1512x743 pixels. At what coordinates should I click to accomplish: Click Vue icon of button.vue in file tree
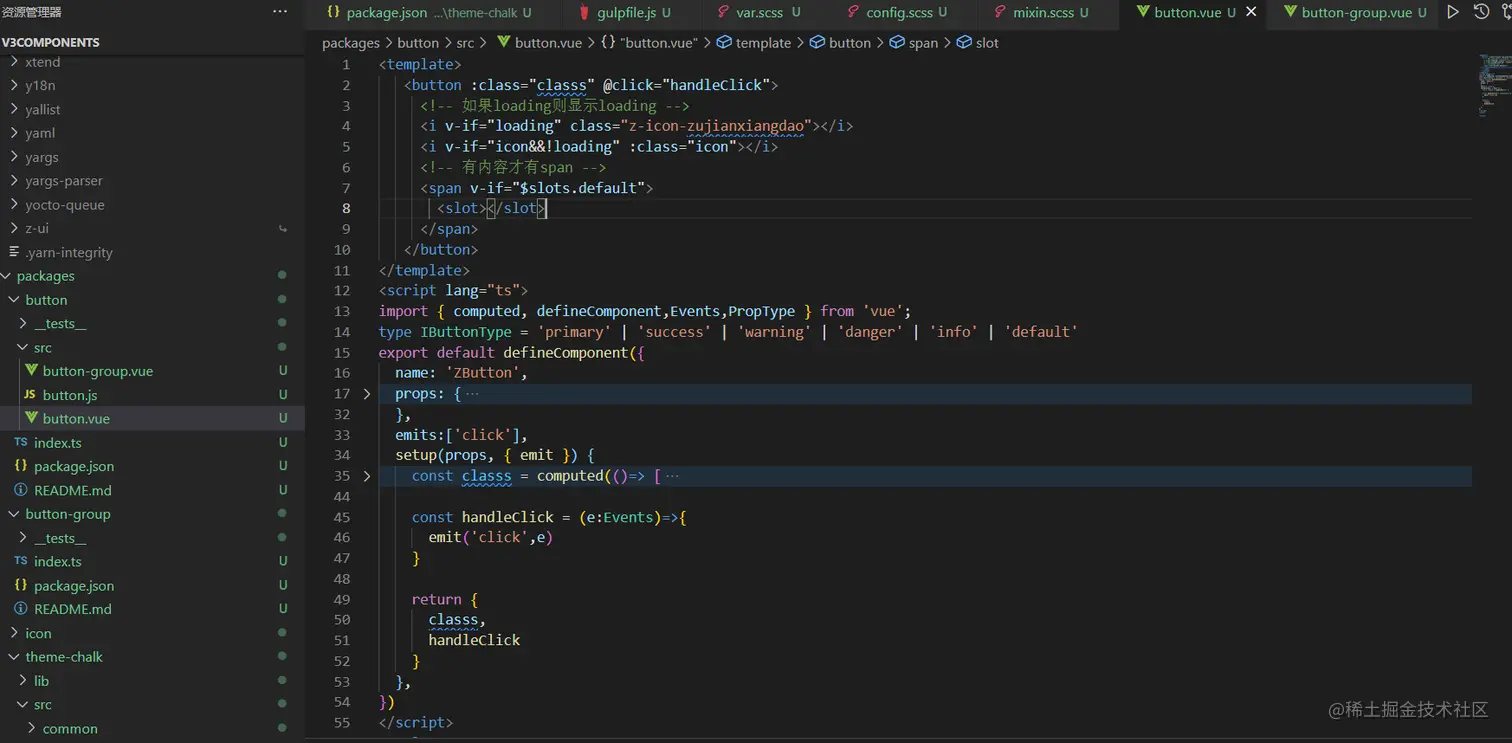coord(31,418)
